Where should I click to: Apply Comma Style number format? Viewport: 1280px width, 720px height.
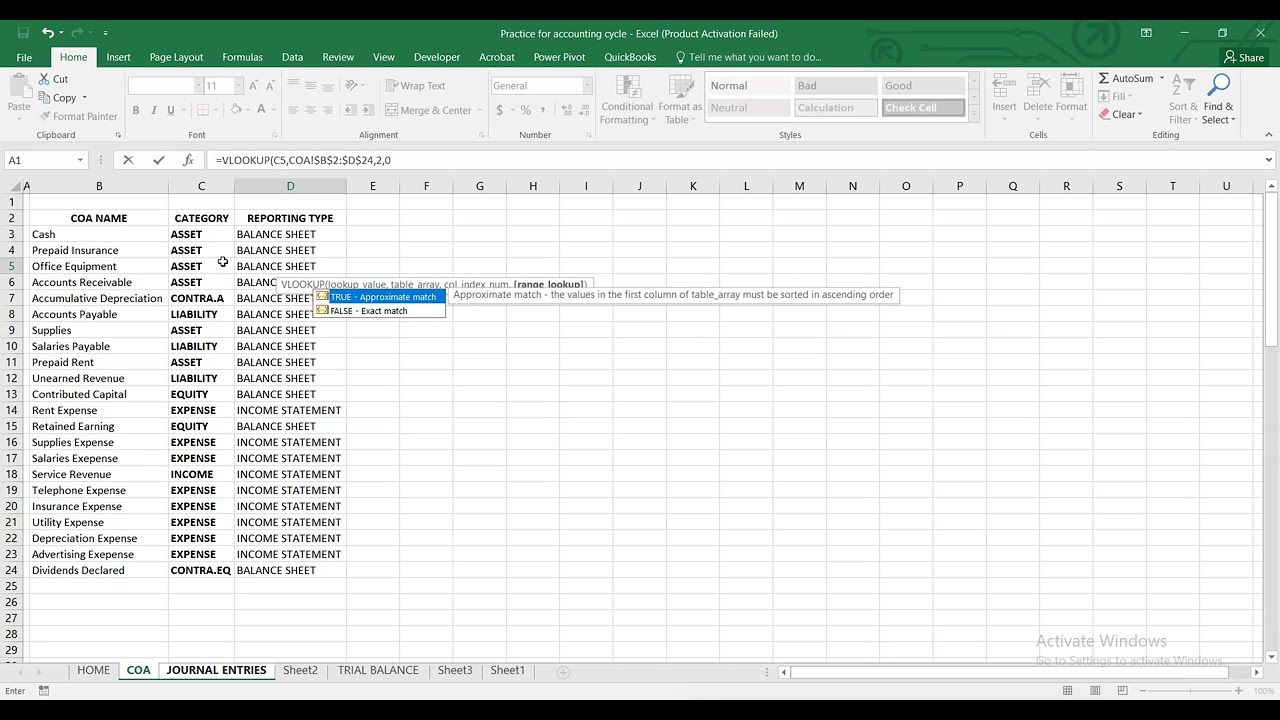tap(542, 110)
